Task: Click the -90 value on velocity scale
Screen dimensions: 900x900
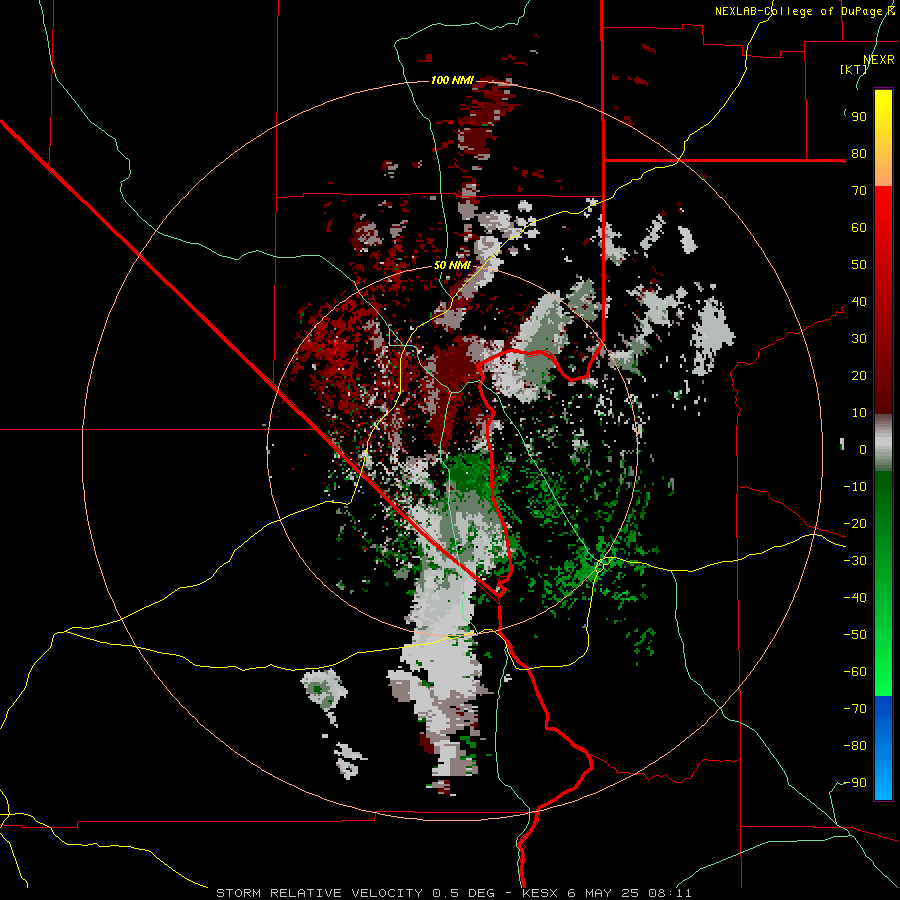Action: coord(855,783)
